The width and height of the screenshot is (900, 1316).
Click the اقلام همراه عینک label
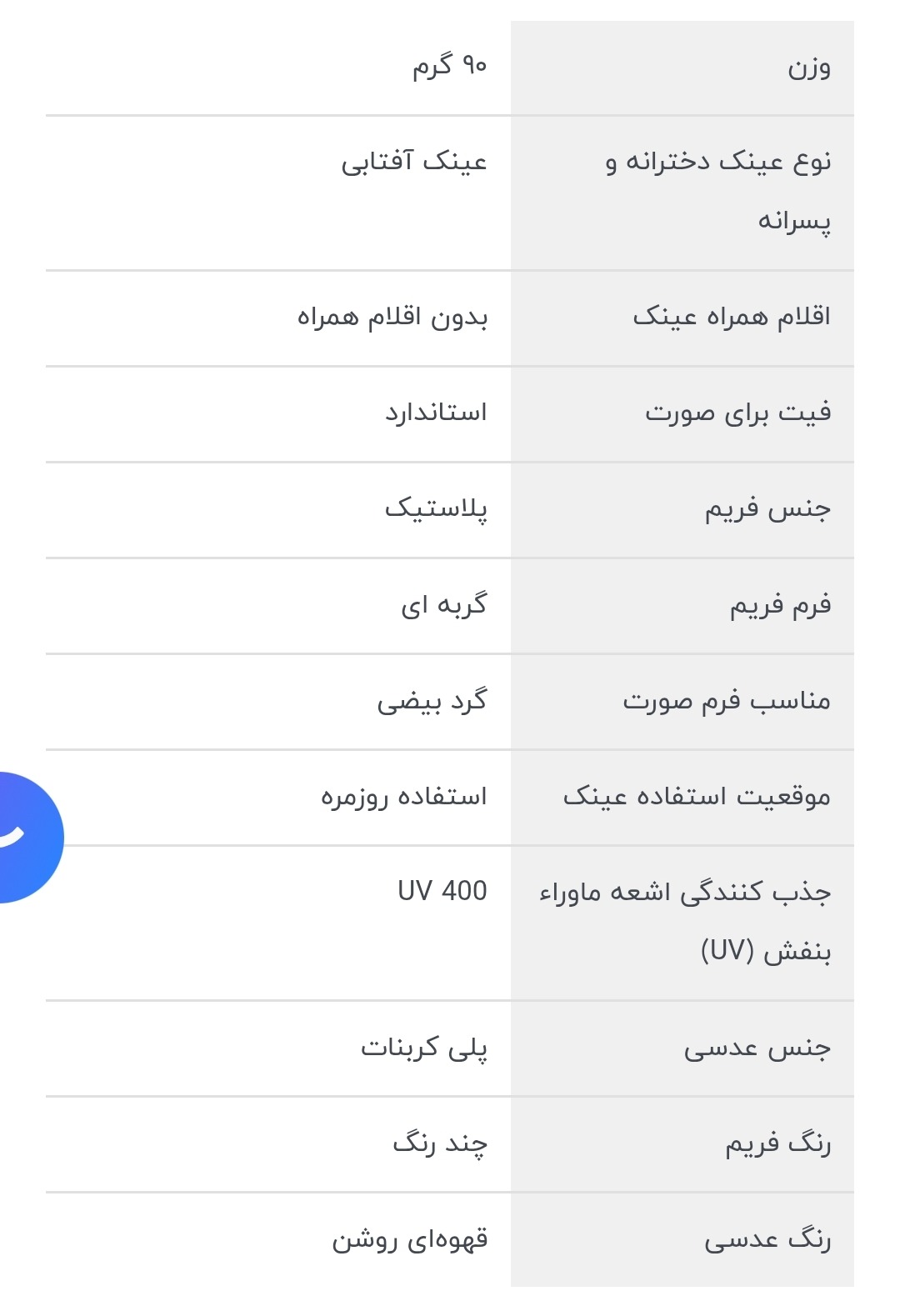[732, 317]
